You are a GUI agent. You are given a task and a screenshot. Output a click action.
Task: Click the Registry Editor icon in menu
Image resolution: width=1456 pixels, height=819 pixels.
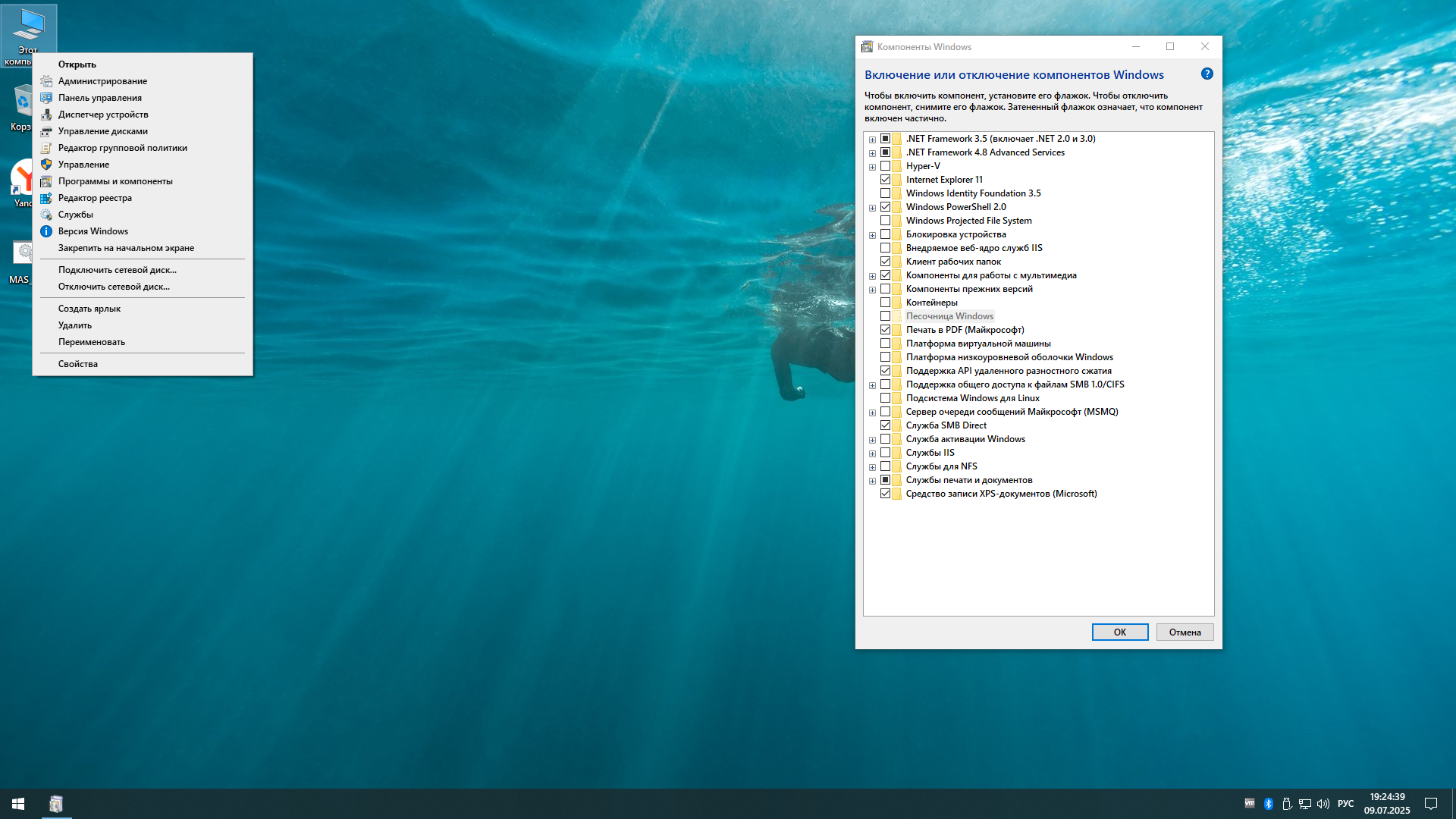[x=46, y=198]
